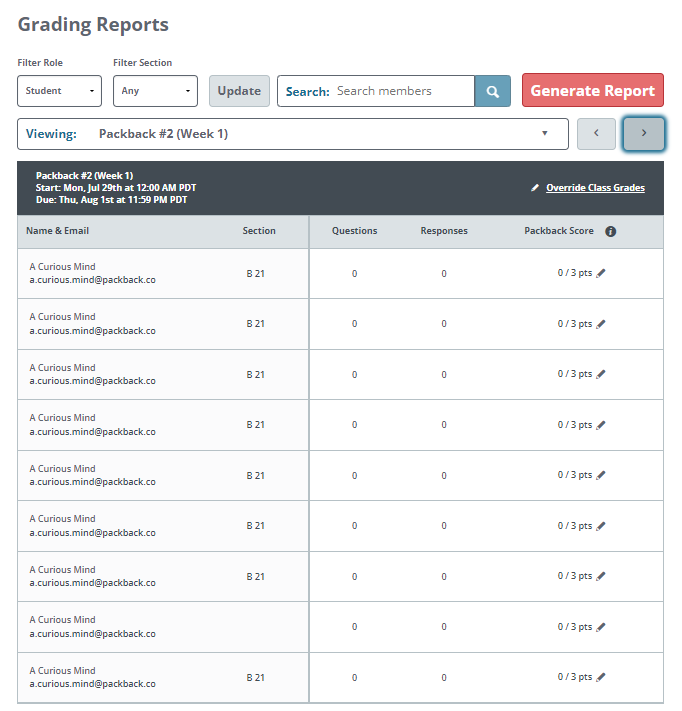Click the Responses column header
Image resolution: width=682 pixels, height=711 pixels.
(x=444, y=231)
